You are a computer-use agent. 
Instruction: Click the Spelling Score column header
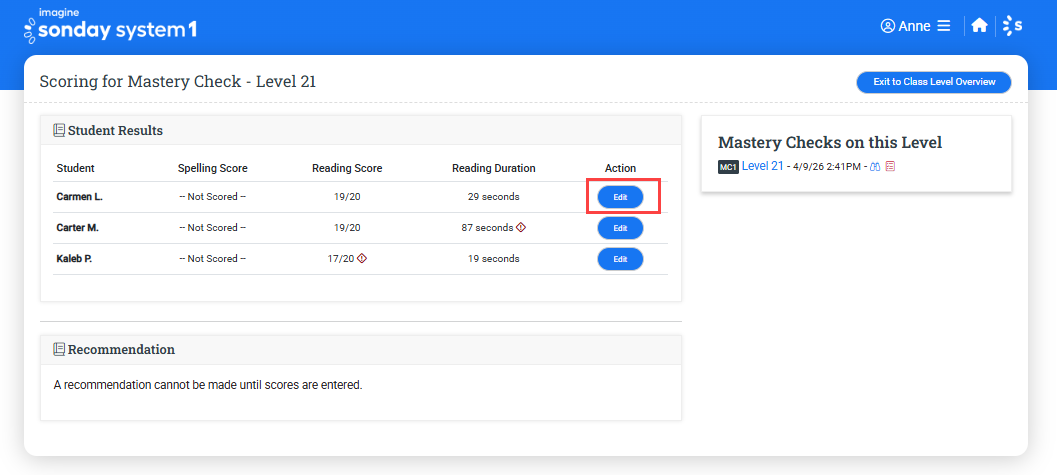(212, 168)
